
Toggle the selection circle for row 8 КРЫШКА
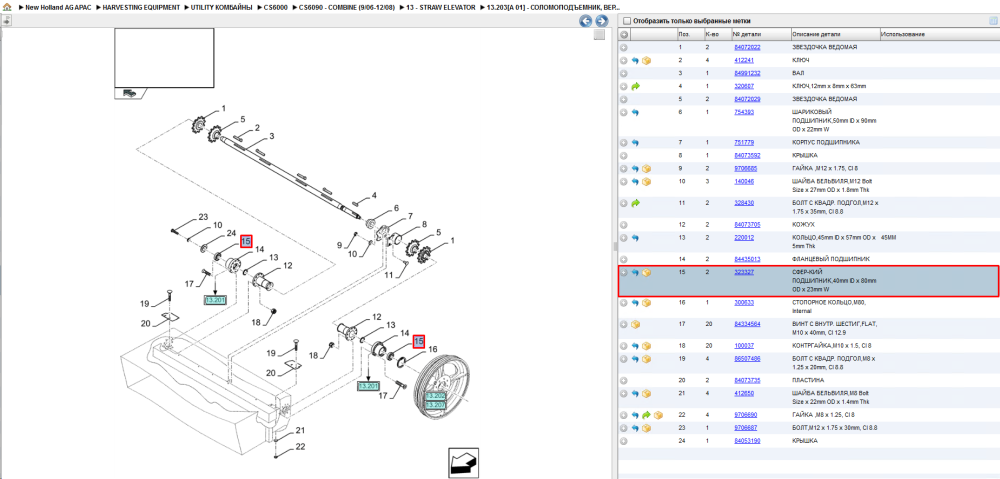[x=624, y=155]
